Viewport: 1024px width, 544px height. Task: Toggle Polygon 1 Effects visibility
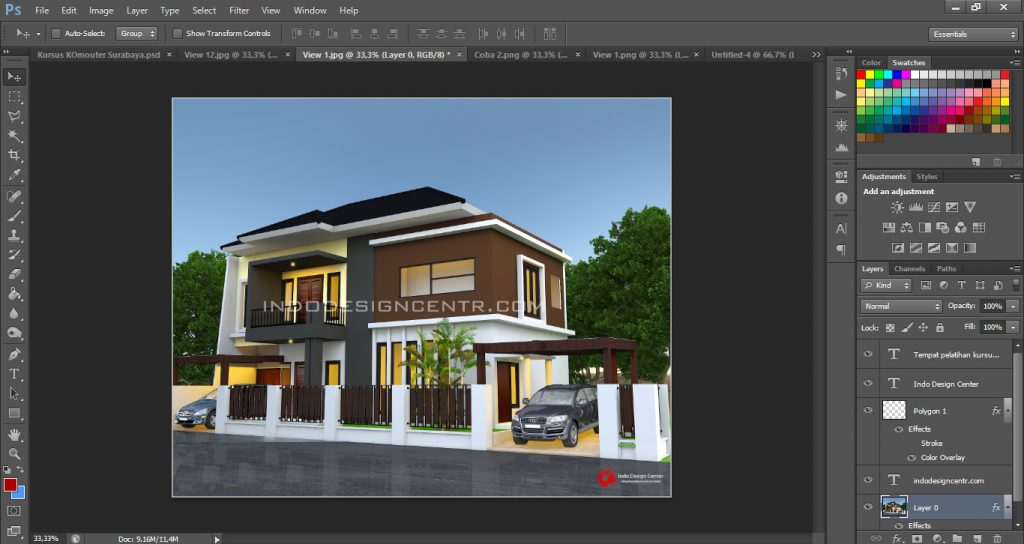click(x=898, y=429)
